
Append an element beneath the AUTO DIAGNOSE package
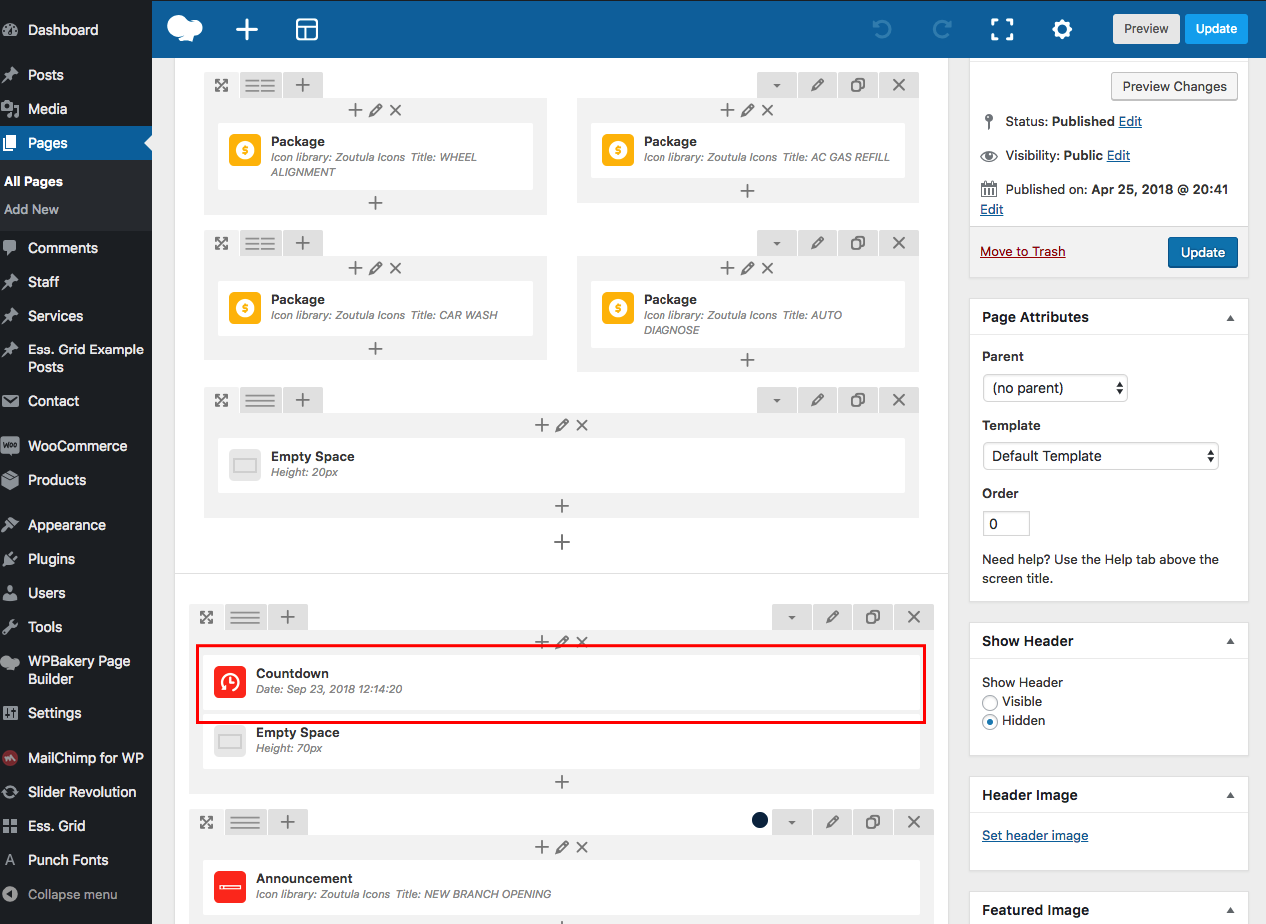tap(748, 360)
